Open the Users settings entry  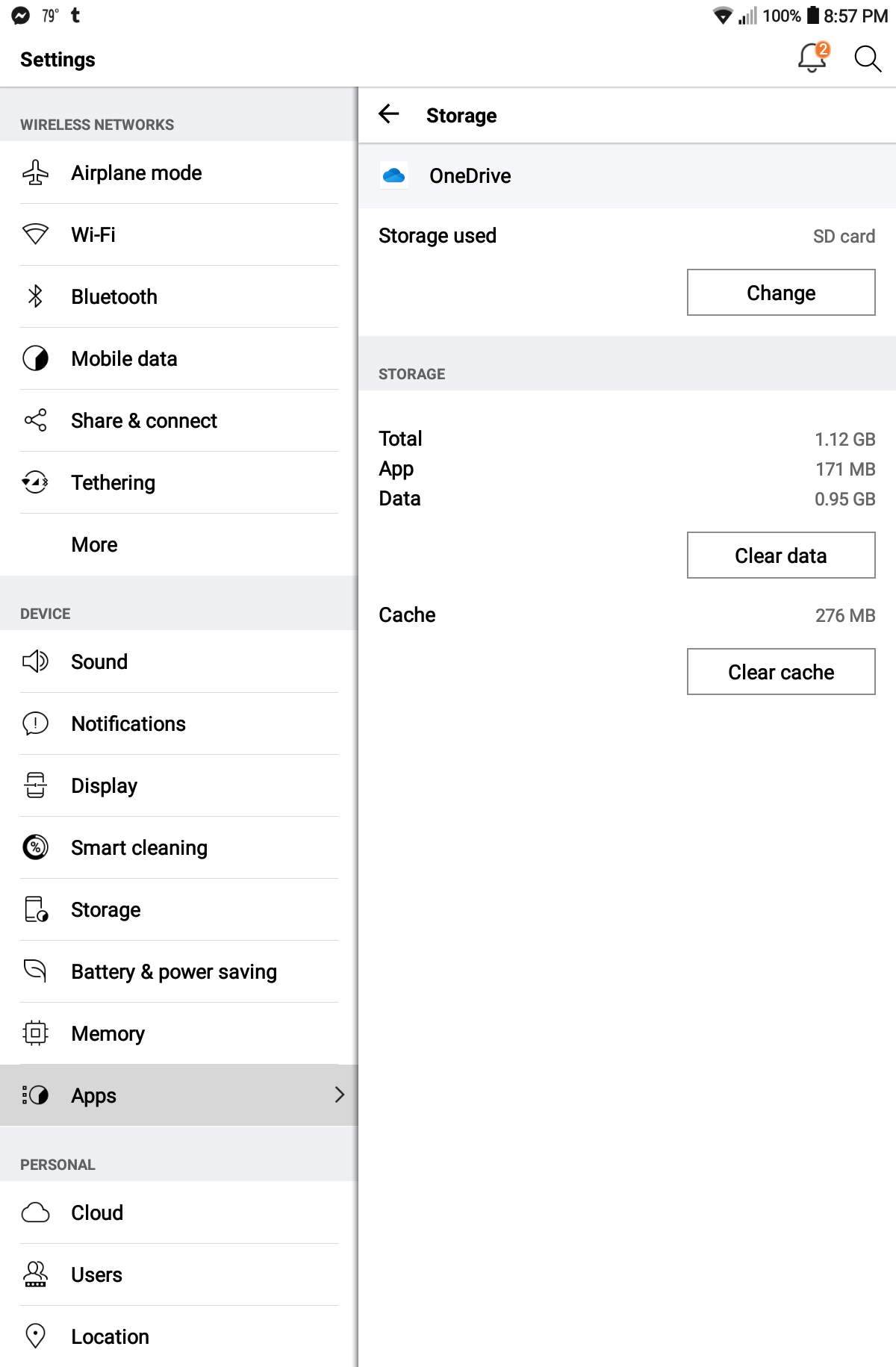[x=97, y=1274]
